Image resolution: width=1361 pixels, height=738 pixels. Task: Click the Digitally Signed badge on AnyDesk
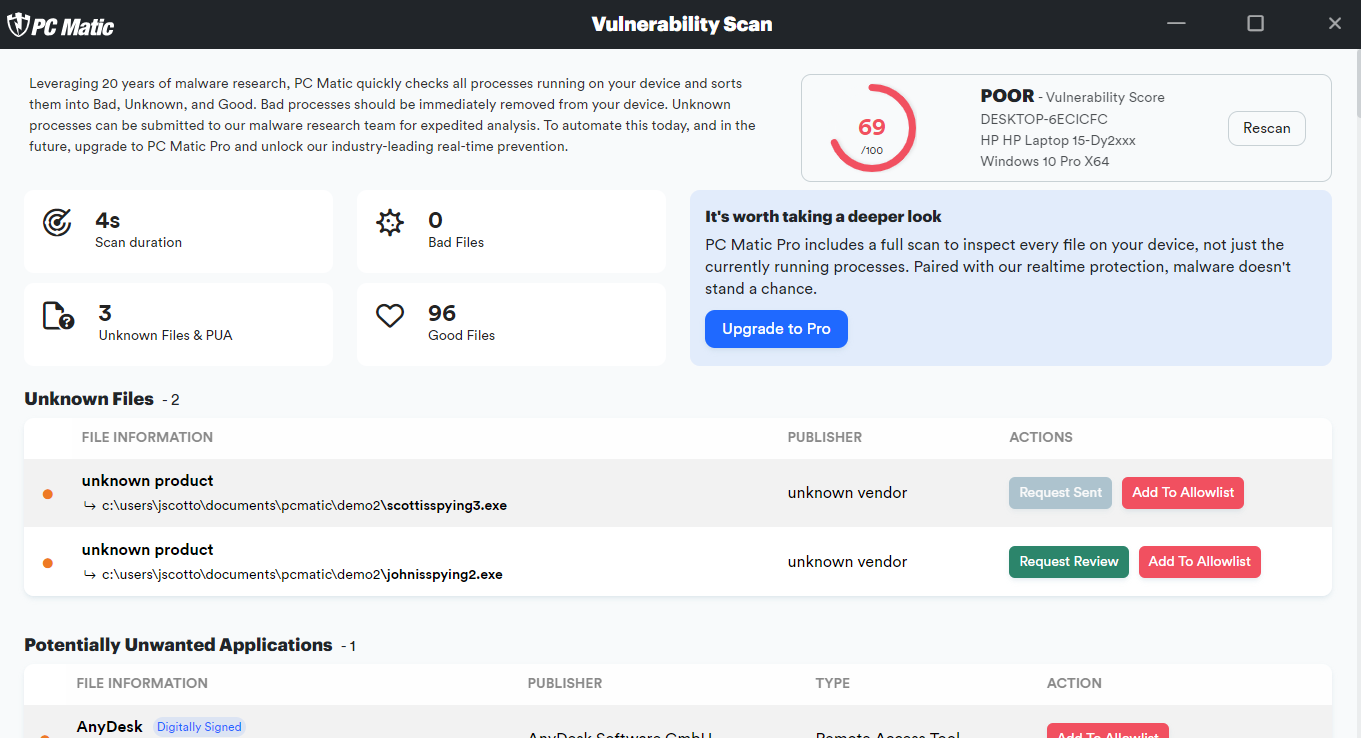[x=199, y=727]
